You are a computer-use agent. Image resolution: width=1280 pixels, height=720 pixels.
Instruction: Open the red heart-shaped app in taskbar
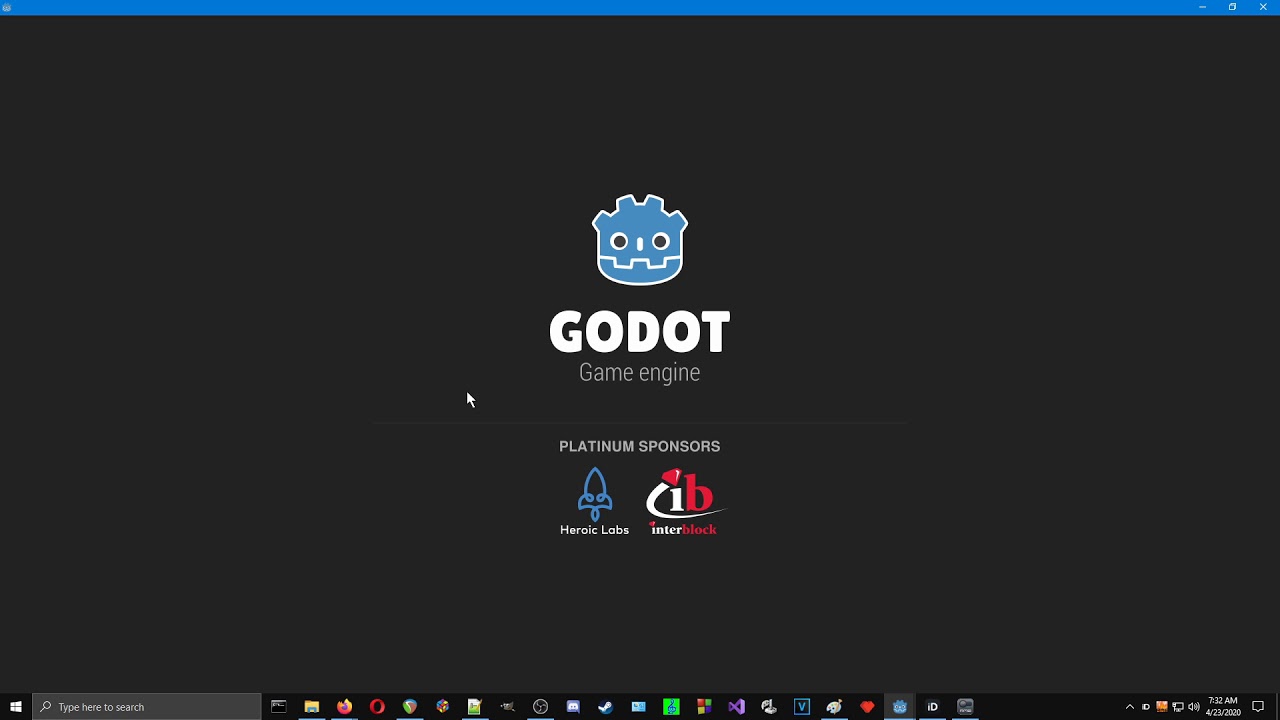[x=867, y=707]
